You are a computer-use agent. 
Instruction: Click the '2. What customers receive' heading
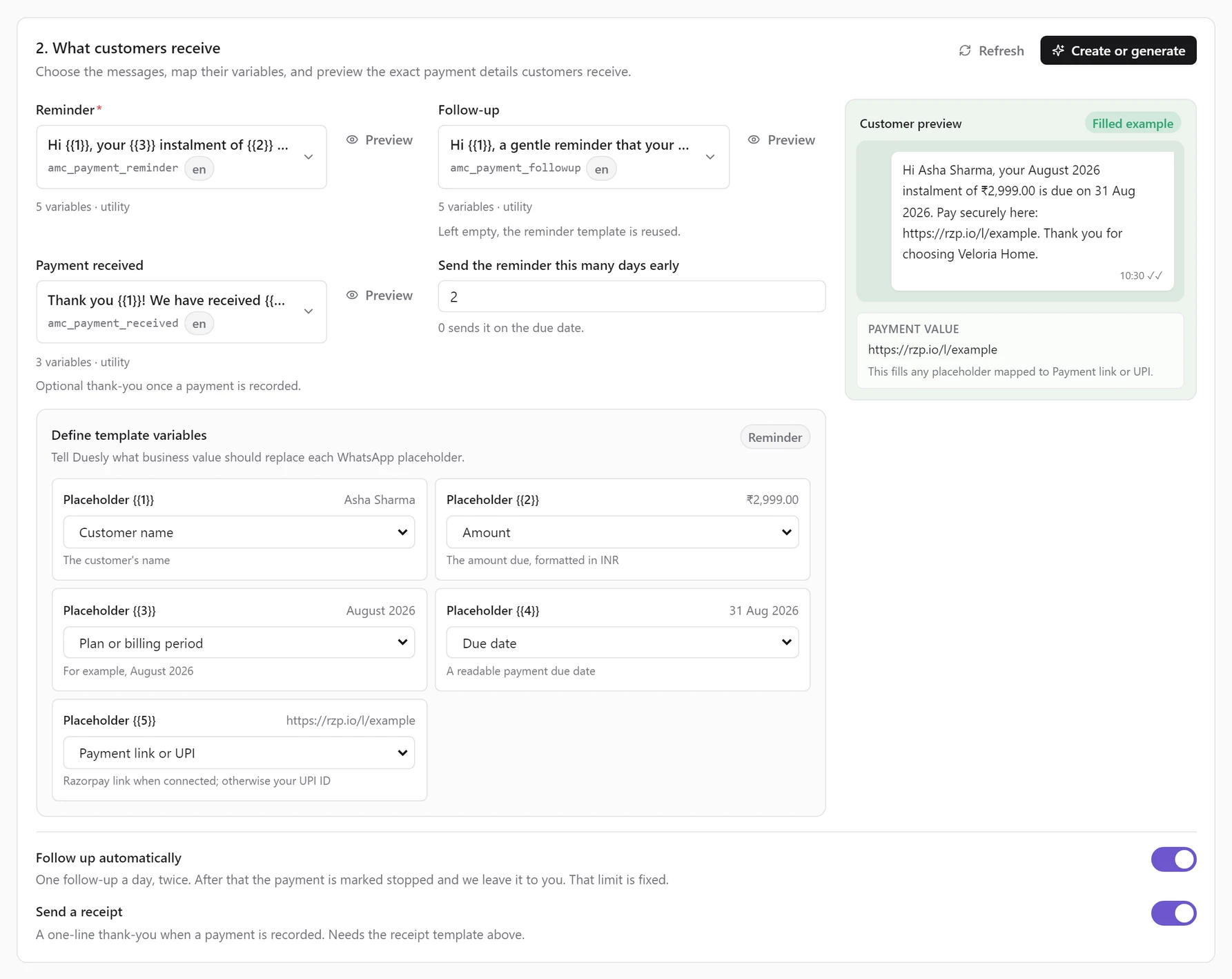point(128,48)
